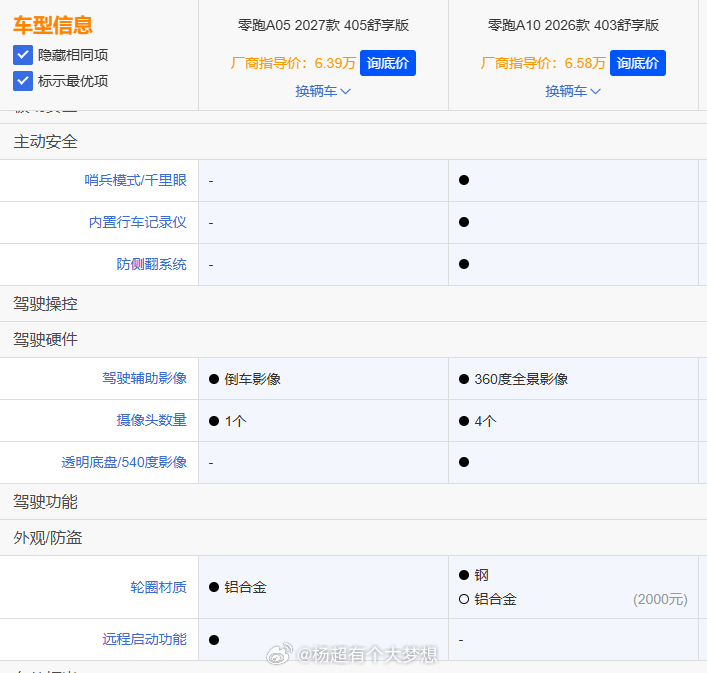Open 换辆车 dropdown under 零跑A10

point(573,91)
